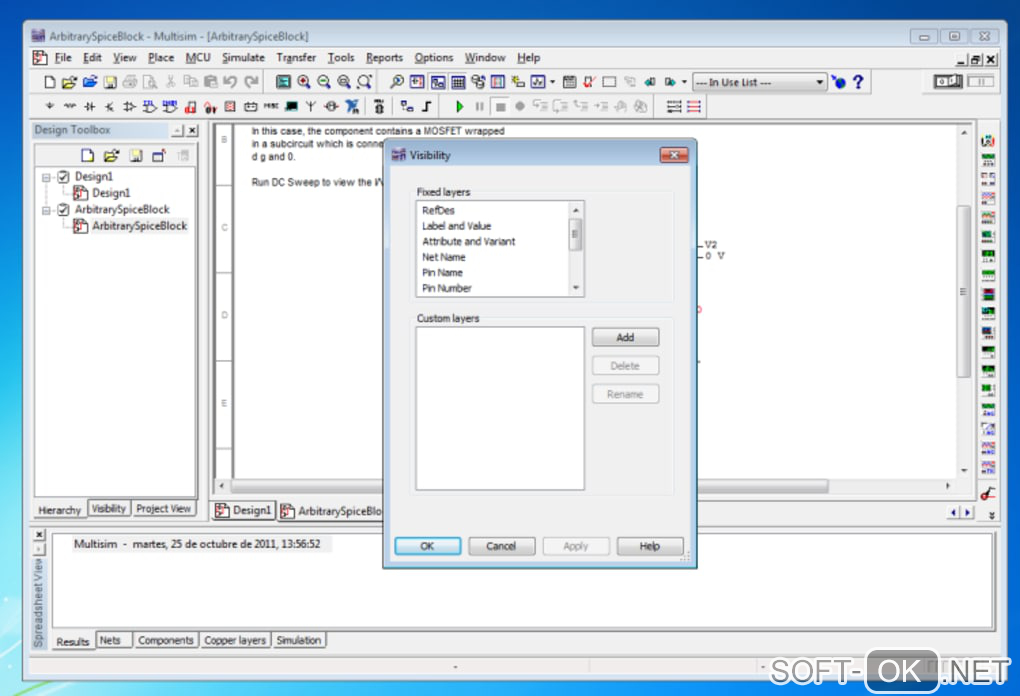Place an Electromechanical component icon
Viewport: 1020px width, 696px height.
click(x=331, y=106)
